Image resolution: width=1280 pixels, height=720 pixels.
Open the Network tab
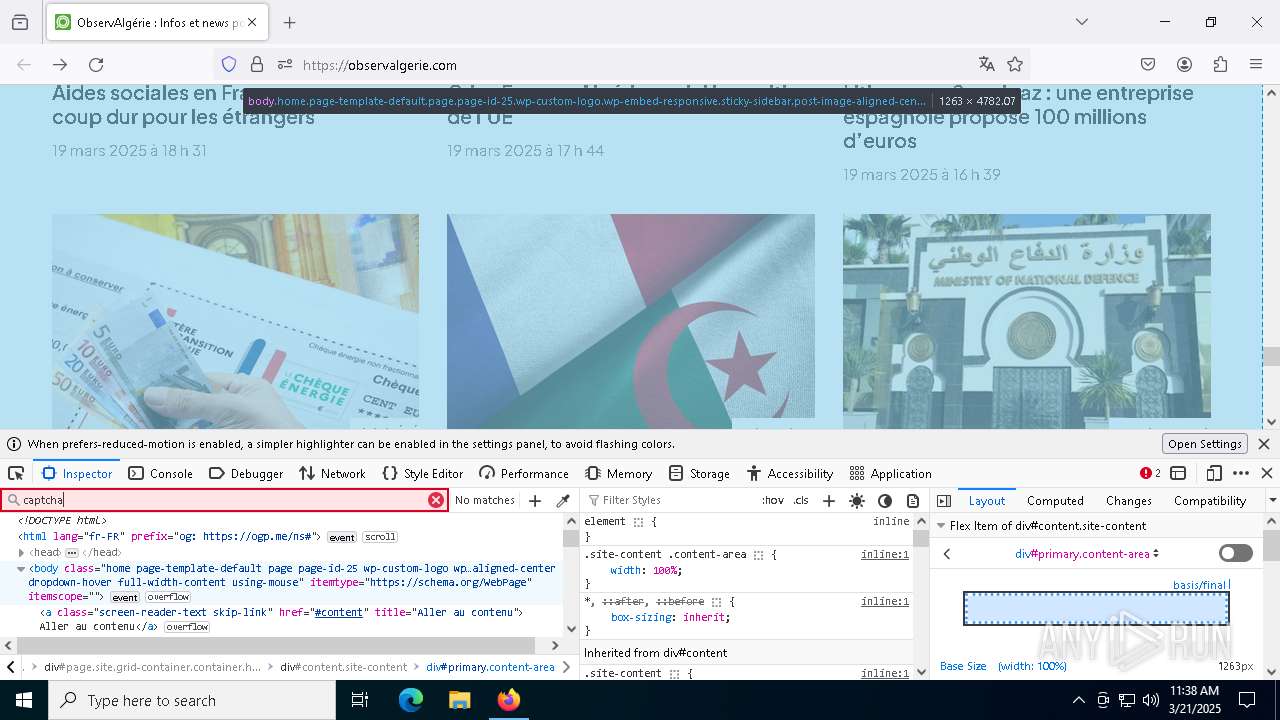pyautogui.click(x=332, y=473)
